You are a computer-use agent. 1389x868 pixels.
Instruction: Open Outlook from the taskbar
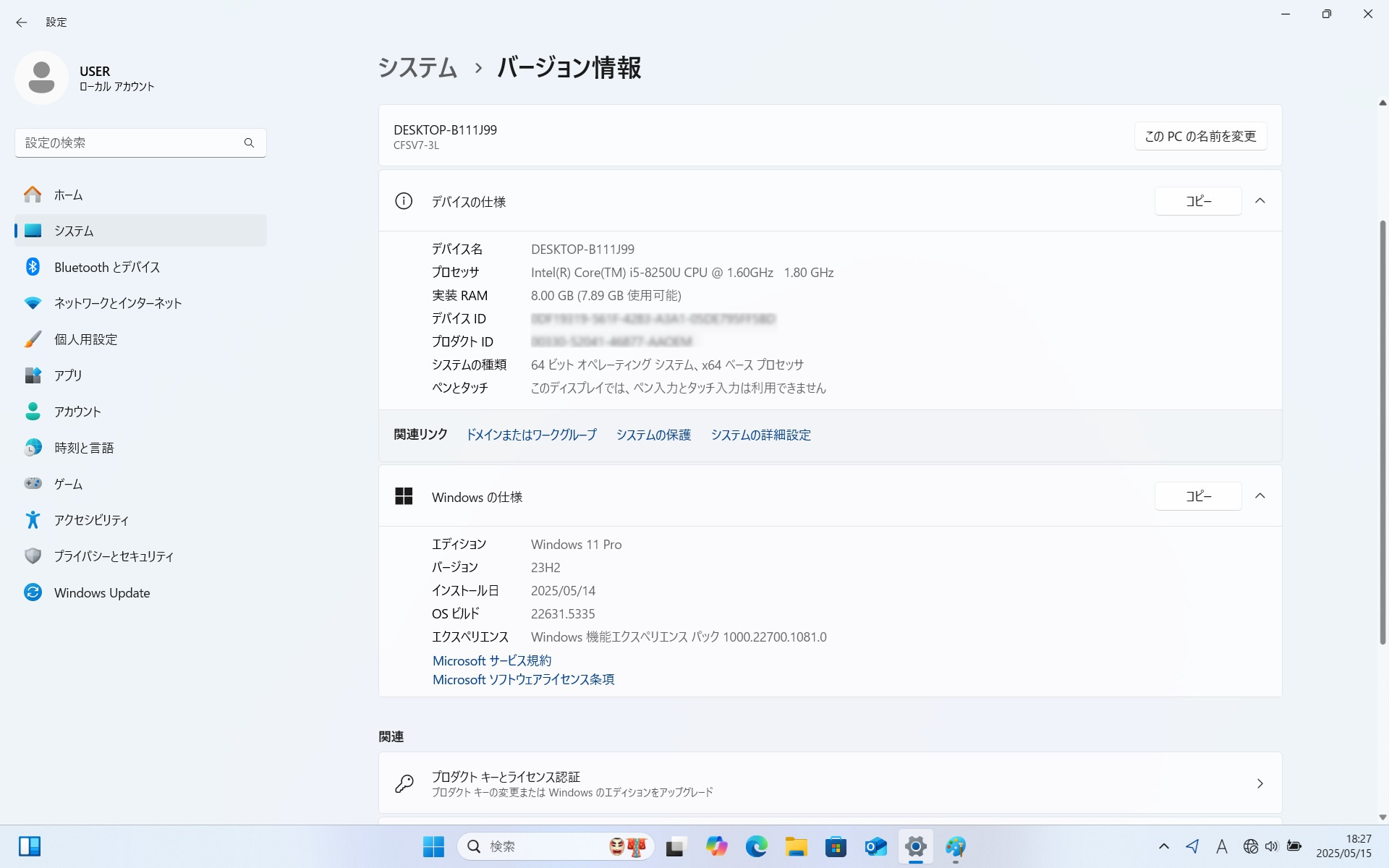point(875,846)
